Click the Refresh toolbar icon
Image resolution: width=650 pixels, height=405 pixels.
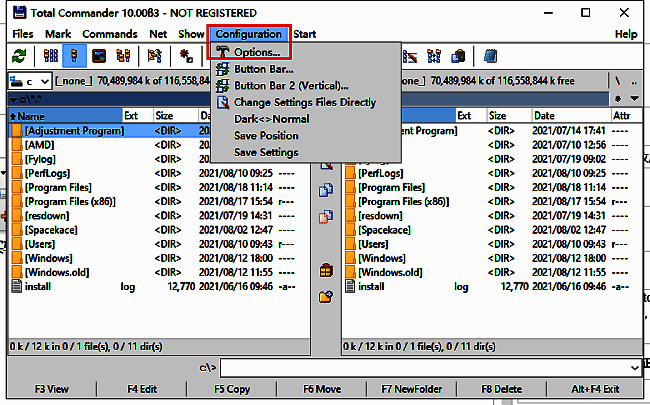click(17, 56)
